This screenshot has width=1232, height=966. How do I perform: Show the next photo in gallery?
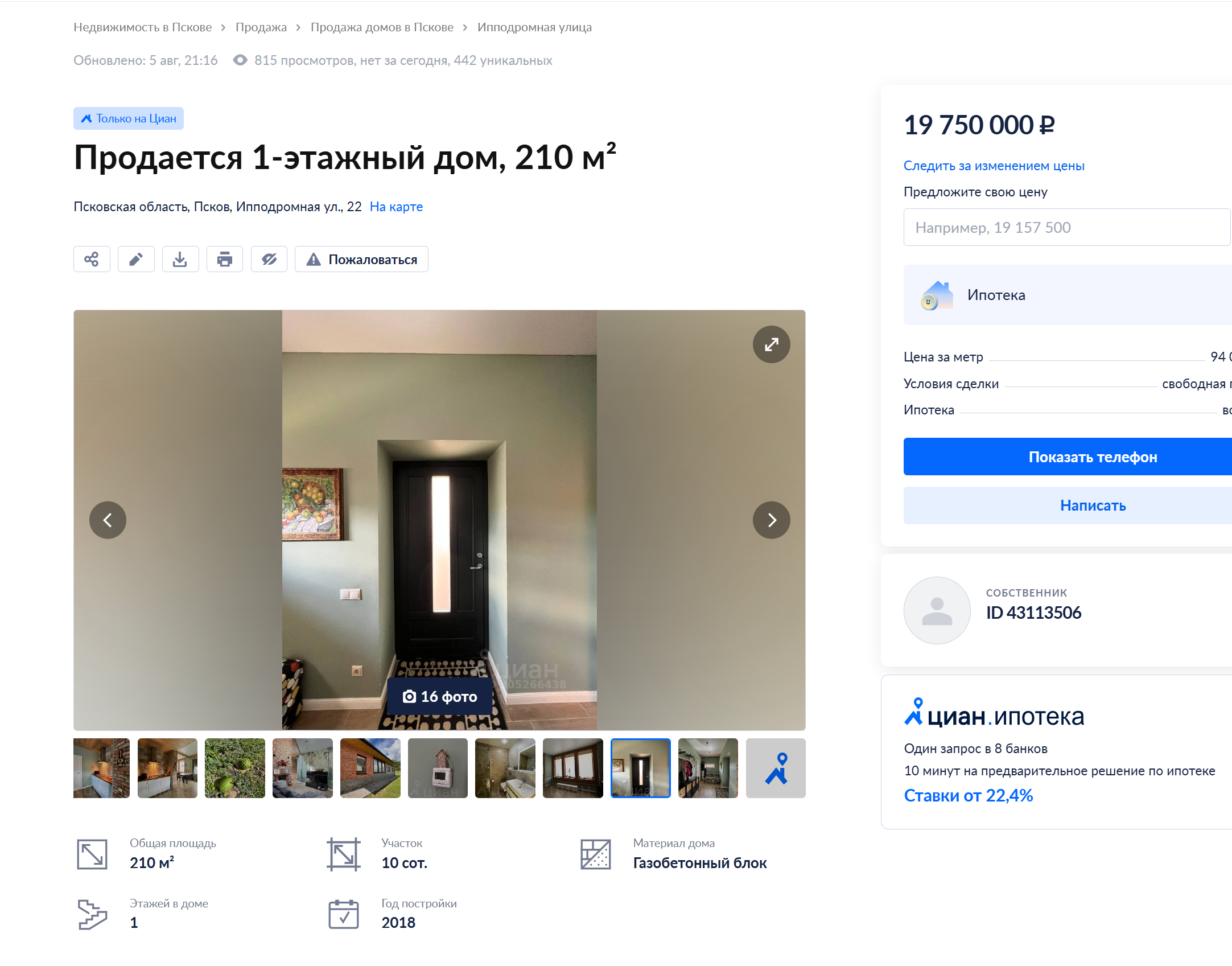771,520
